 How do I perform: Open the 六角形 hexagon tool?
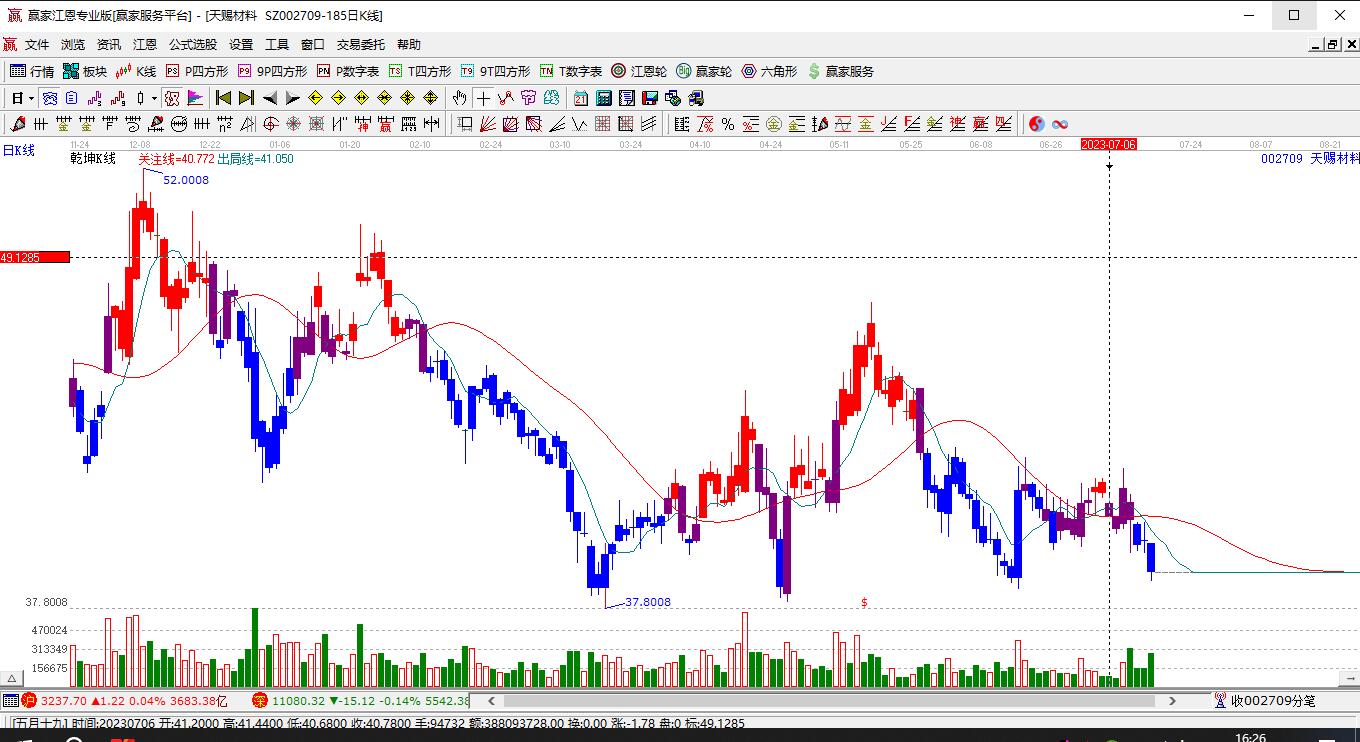coord(769,71)
